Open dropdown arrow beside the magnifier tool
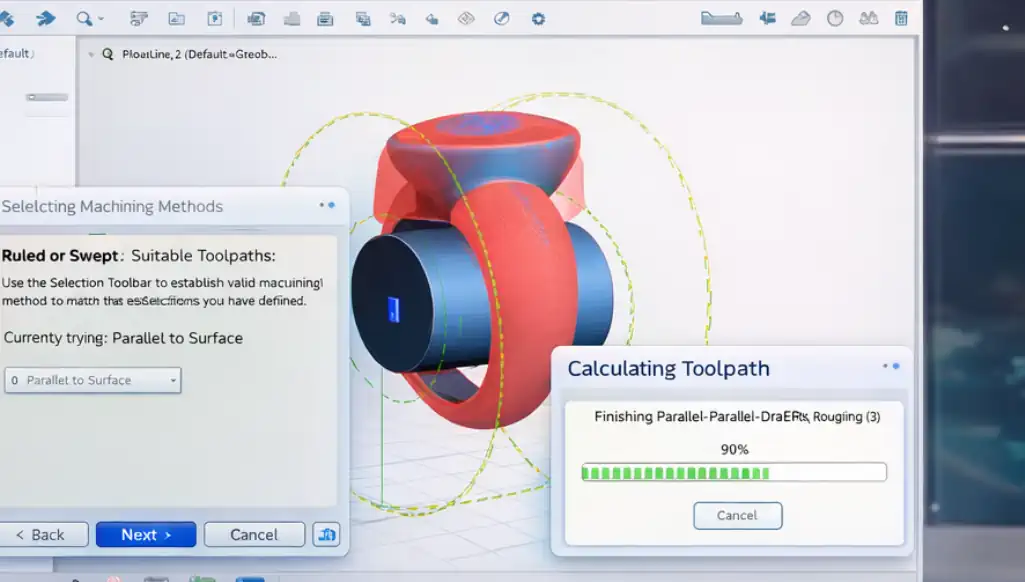The height and width of the screenshot is (582, 1025). [x=100, y=19]
